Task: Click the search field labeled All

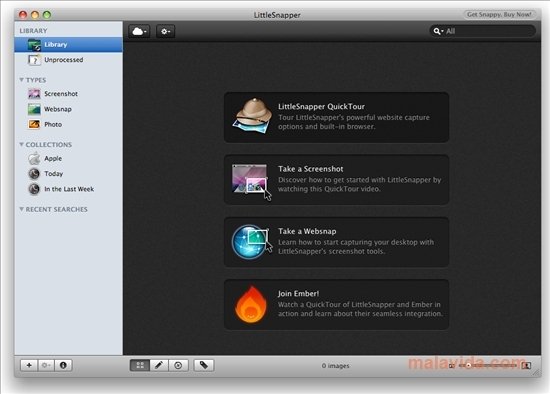Action: point(483,31)
